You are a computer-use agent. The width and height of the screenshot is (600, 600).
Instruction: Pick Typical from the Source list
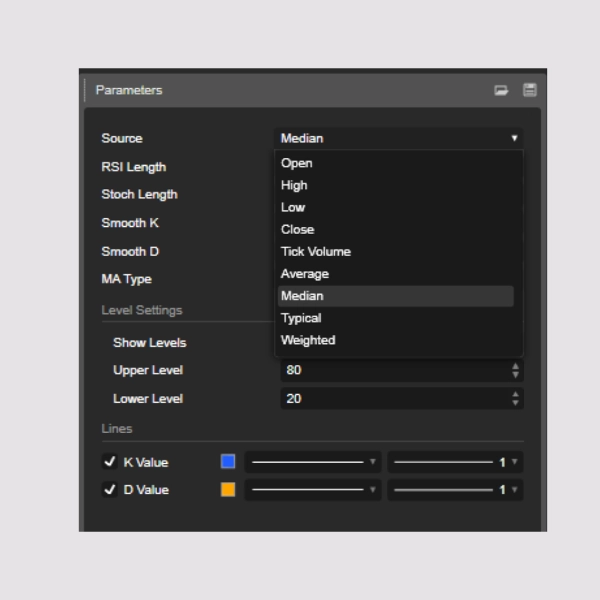coord(301,318)
